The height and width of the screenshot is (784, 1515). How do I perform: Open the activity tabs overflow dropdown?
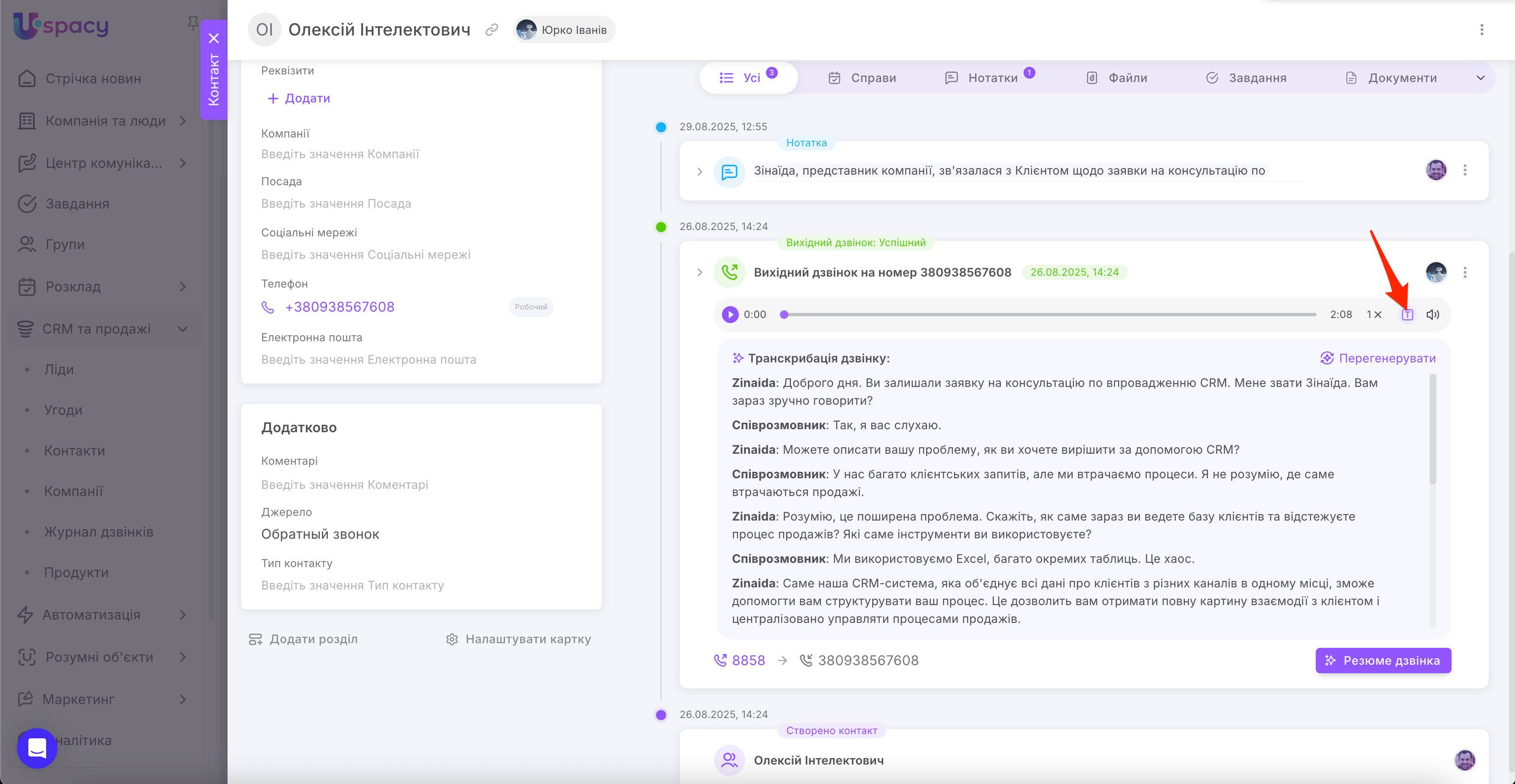click(1480, 78)
